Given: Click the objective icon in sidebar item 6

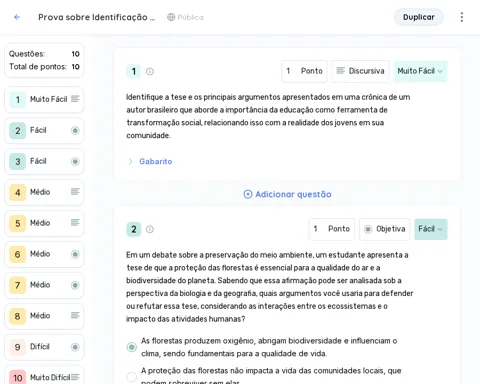Looking at the screenshot, I should coord(75,254).
